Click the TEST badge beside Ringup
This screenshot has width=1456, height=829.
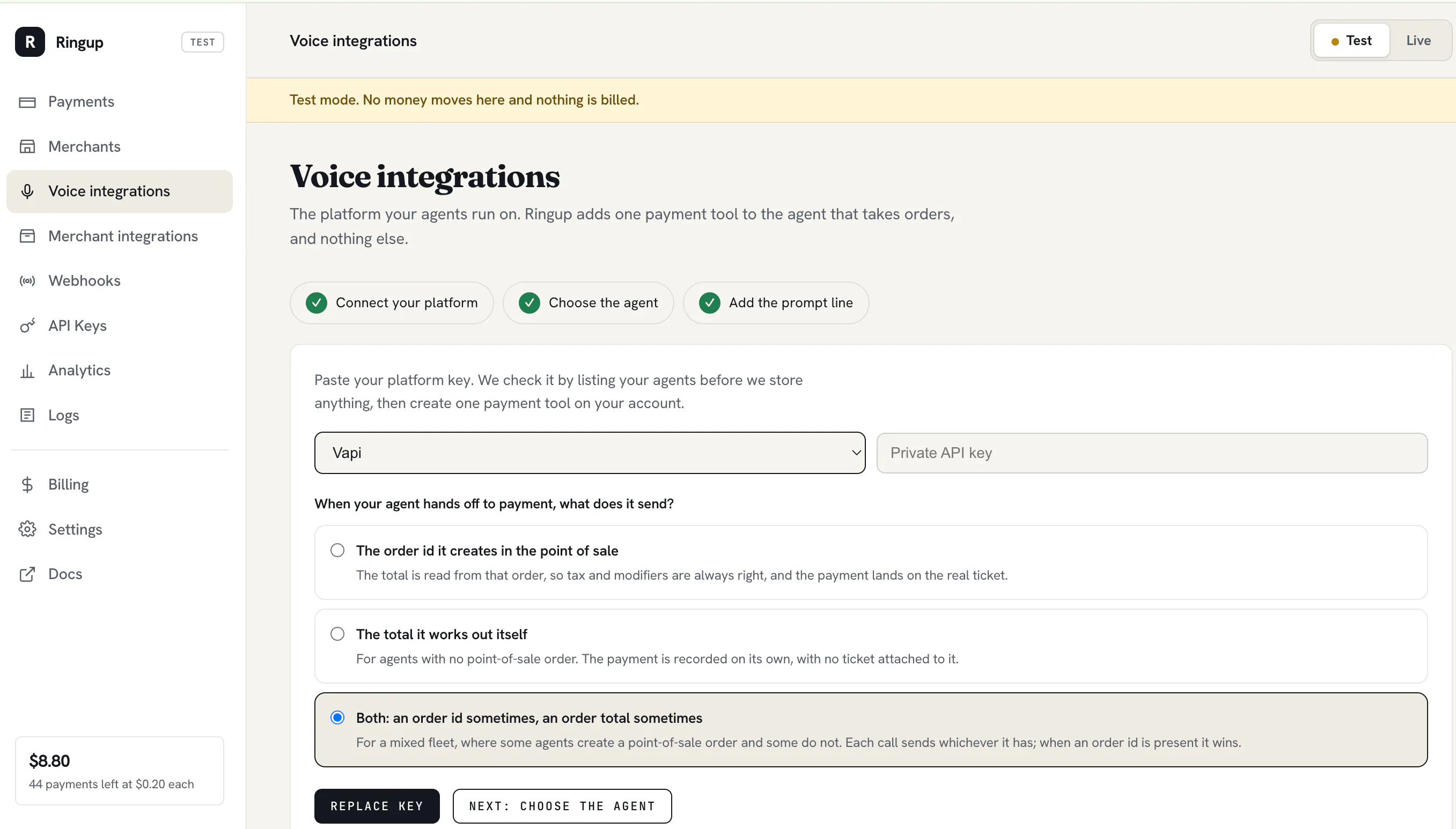tap(202, 42)
